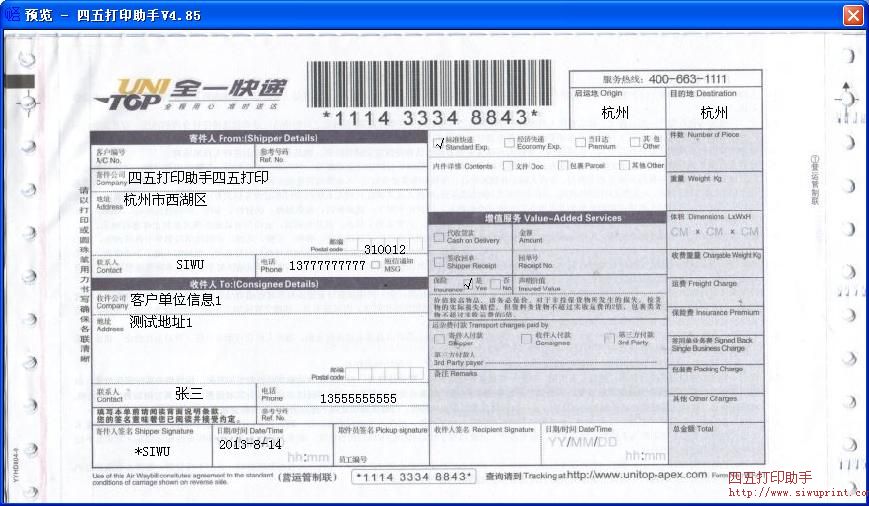Select the sender postal code 310012
The width and height of the screenshot is (869, 506).
click(x=385, y=249)
